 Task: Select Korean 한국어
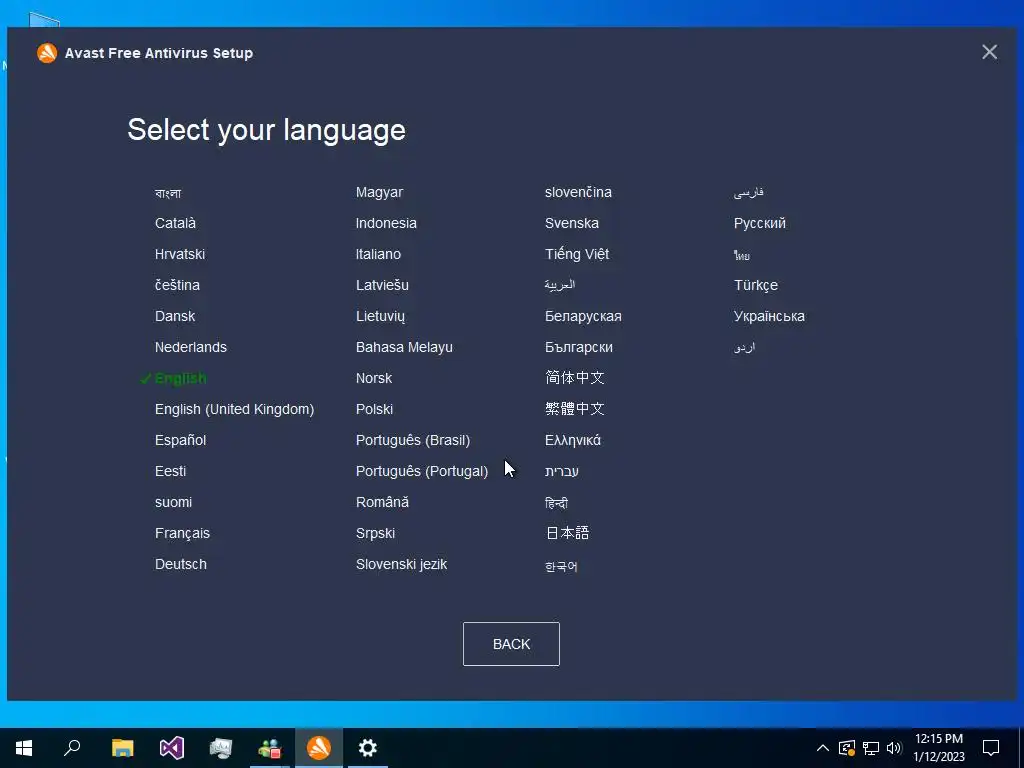click(561, 566)
